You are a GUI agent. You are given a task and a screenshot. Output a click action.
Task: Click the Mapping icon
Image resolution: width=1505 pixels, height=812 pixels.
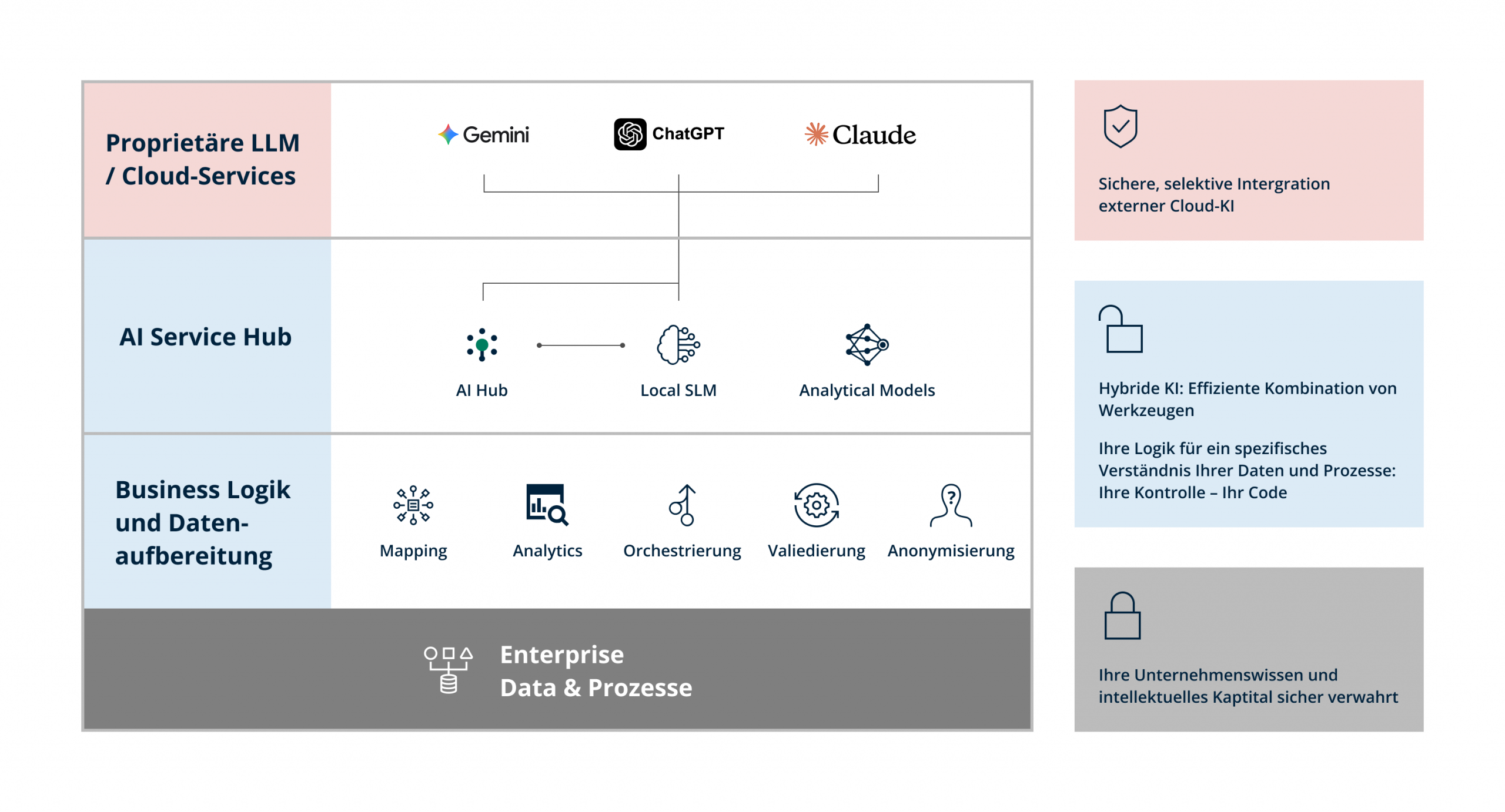point(413,505)
